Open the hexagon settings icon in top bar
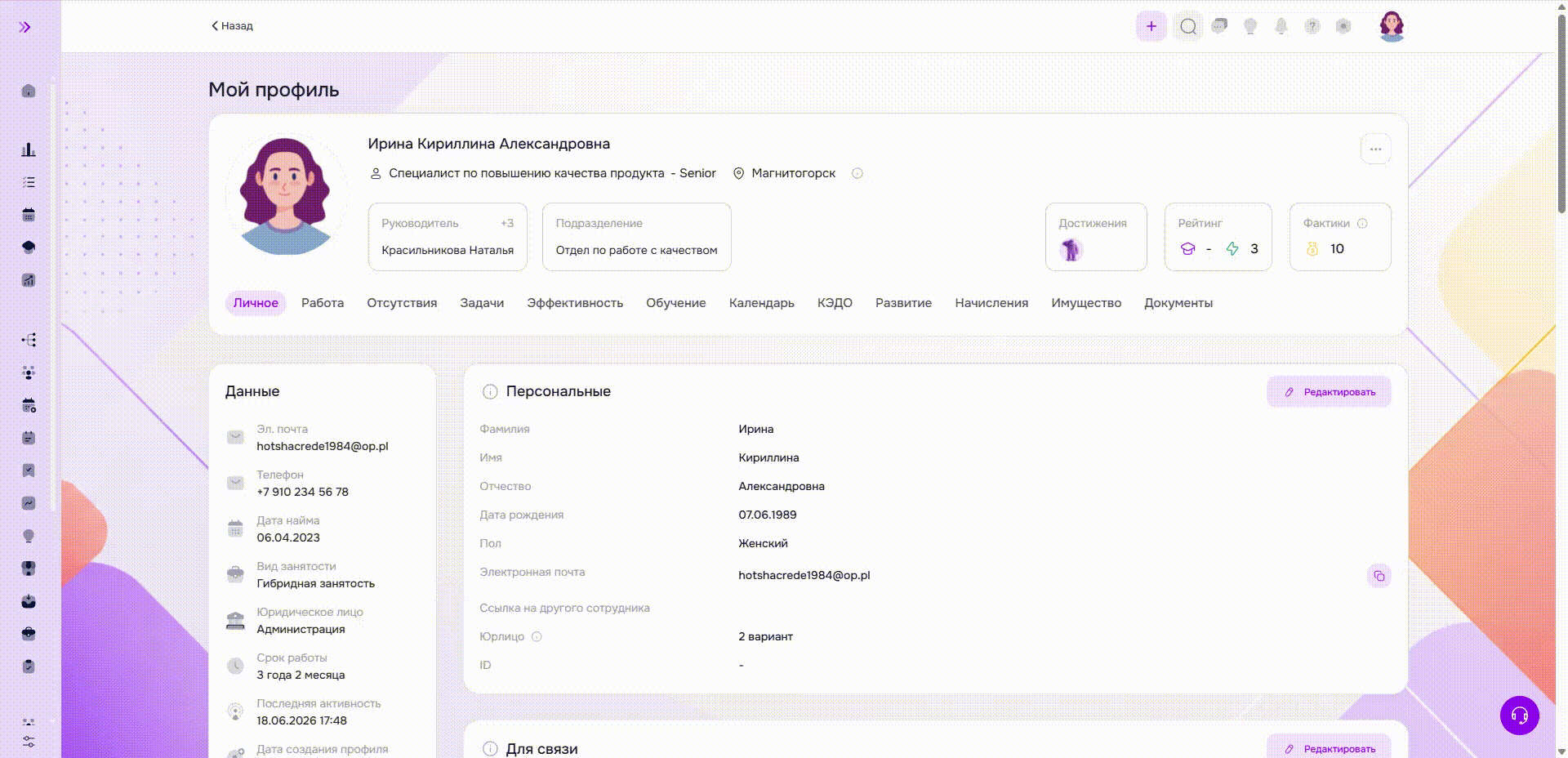Viewport: 1568px width, 758px height. pos(1343,26)
